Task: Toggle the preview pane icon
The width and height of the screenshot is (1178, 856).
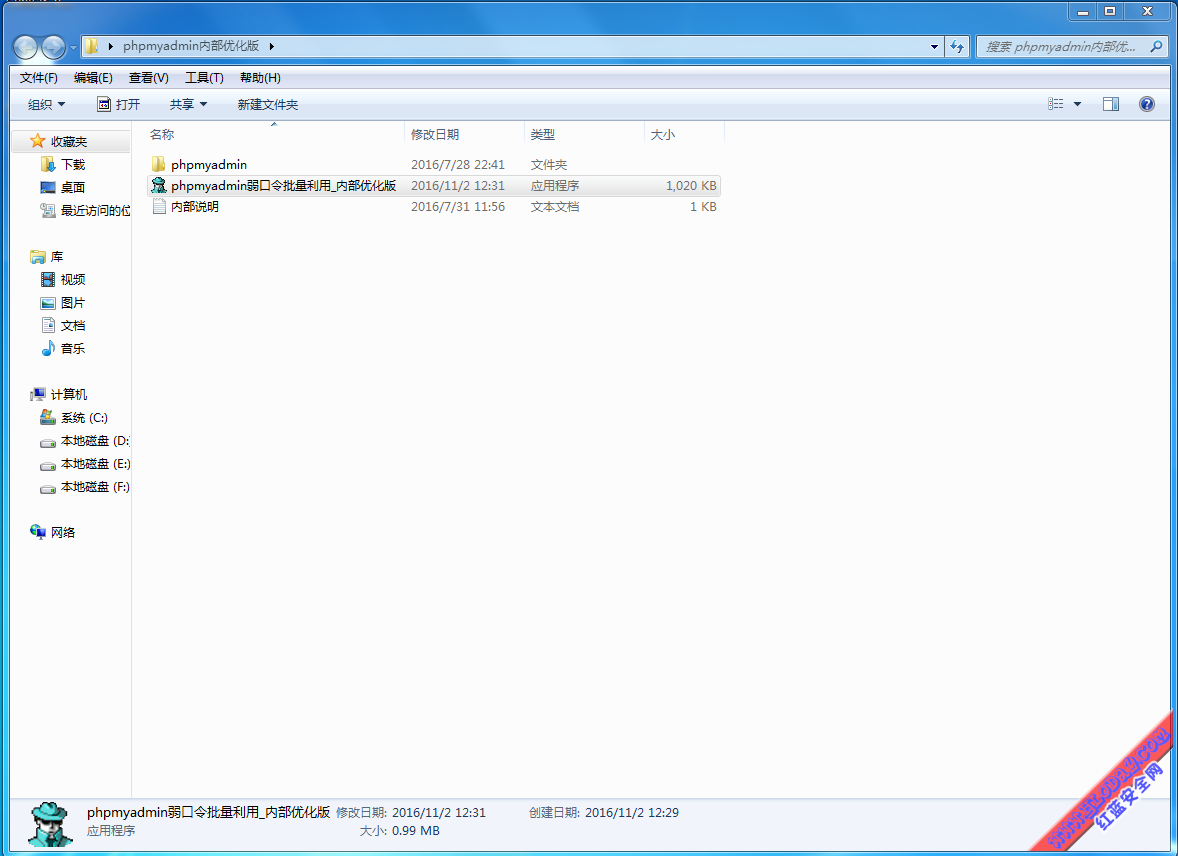Action: click(x=1110, y=104)
